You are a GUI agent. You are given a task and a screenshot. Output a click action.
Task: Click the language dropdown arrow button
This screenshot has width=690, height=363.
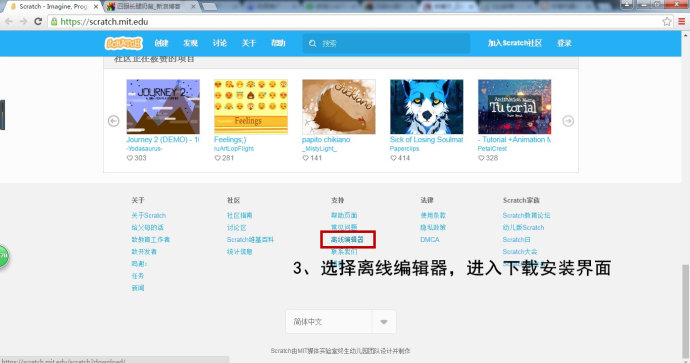(384, 322)
